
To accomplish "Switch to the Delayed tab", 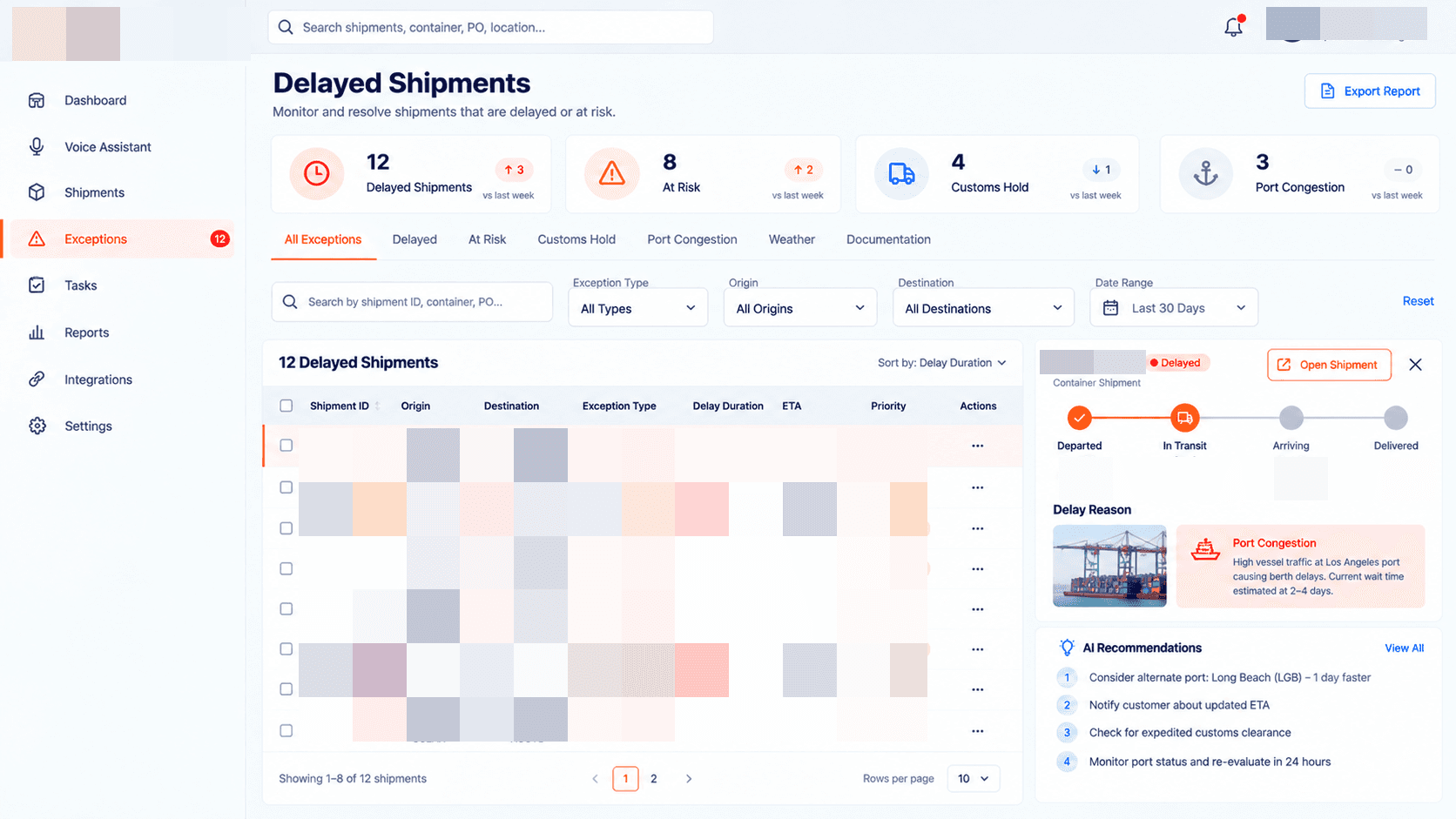I will pos(415,239).
